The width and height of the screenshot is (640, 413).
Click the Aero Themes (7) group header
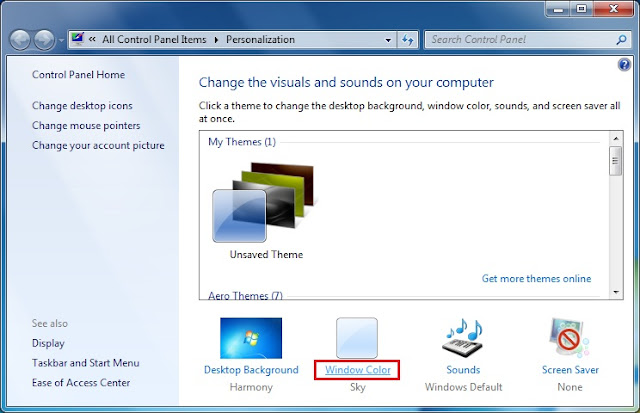coord(245,295)
